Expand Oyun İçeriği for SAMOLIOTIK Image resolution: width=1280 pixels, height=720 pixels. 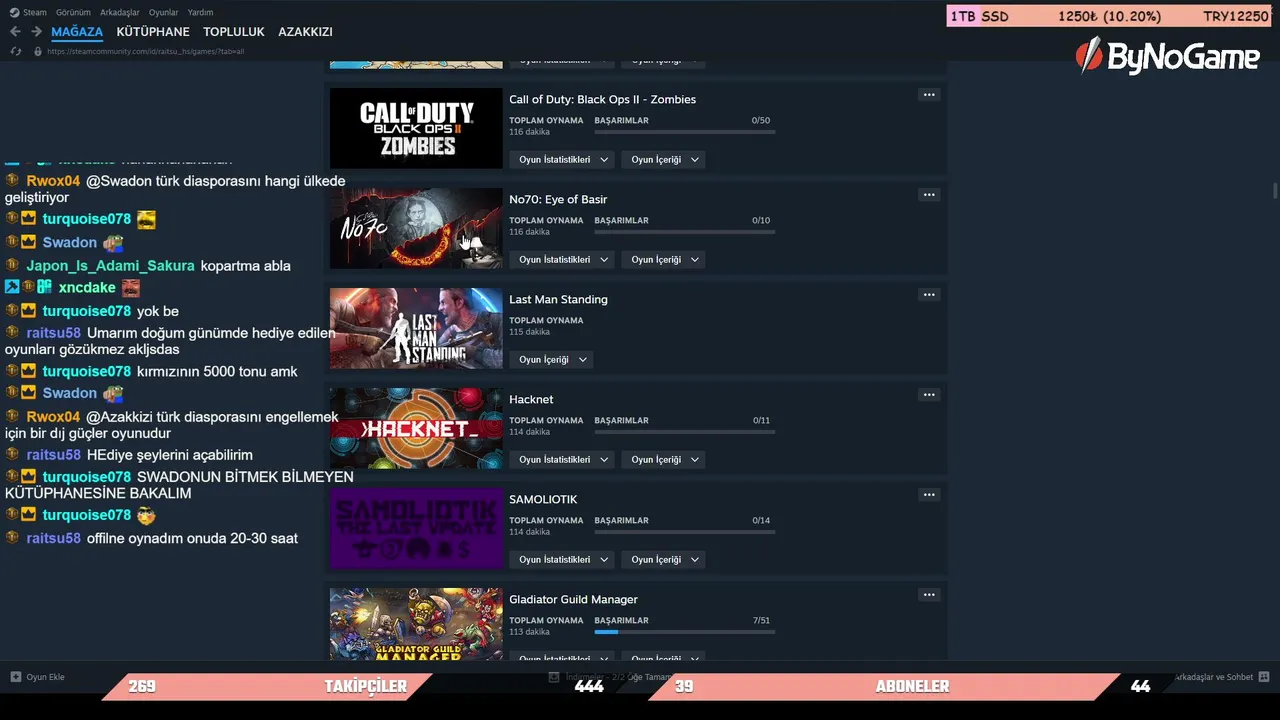[x=663, y=560]
